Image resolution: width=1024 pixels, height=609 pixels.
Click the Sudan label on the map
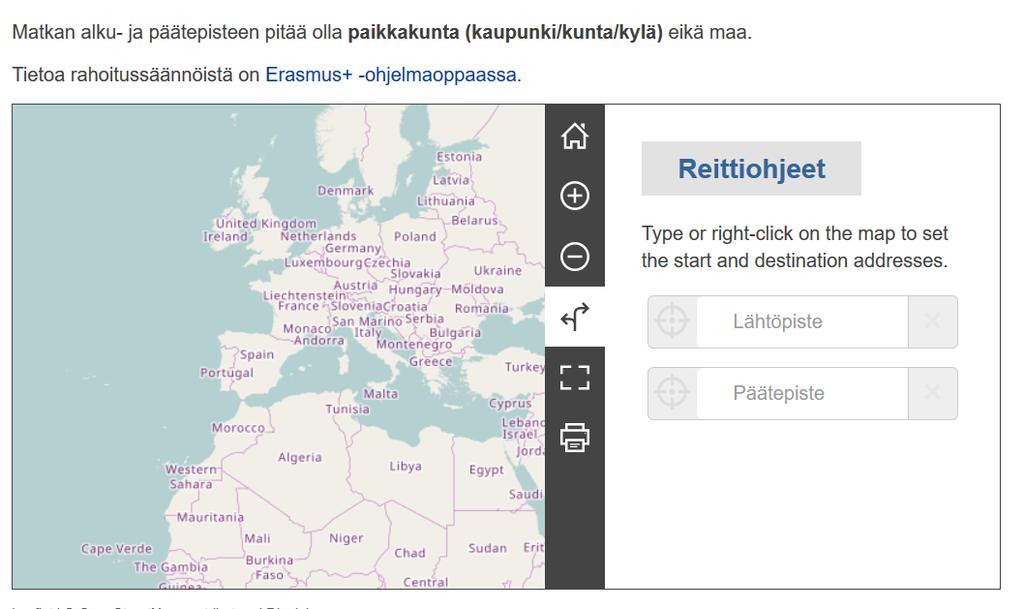487,548
